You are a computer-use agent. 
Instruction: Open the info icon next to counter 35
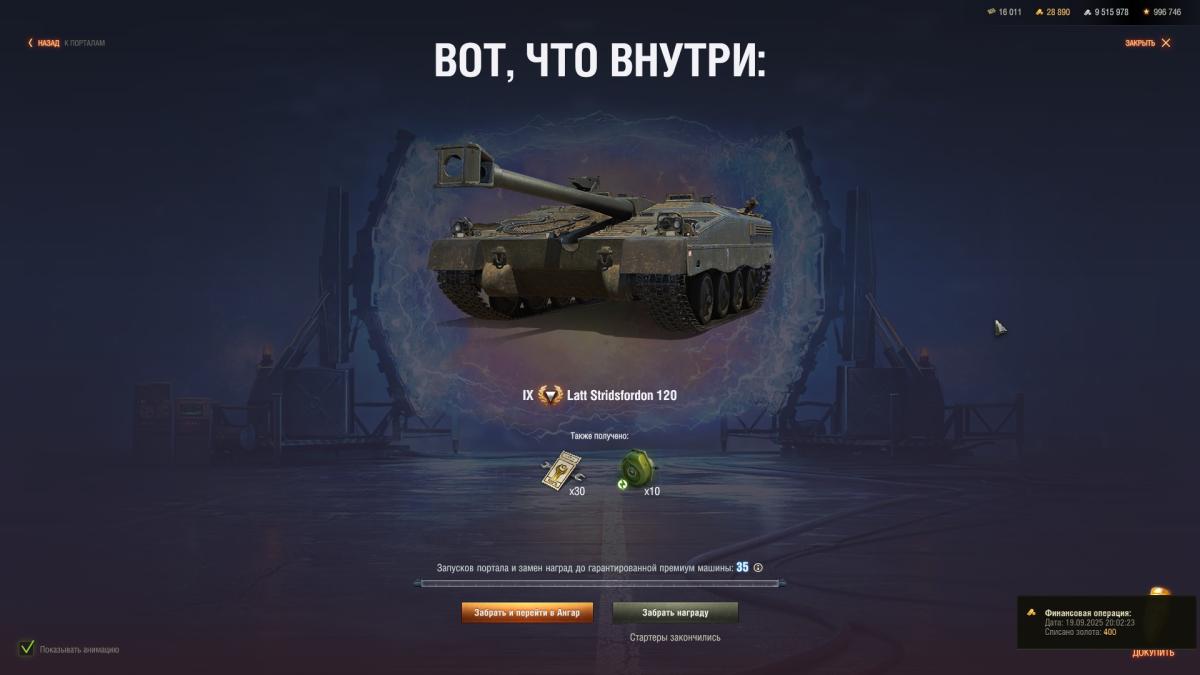(758, 568)
